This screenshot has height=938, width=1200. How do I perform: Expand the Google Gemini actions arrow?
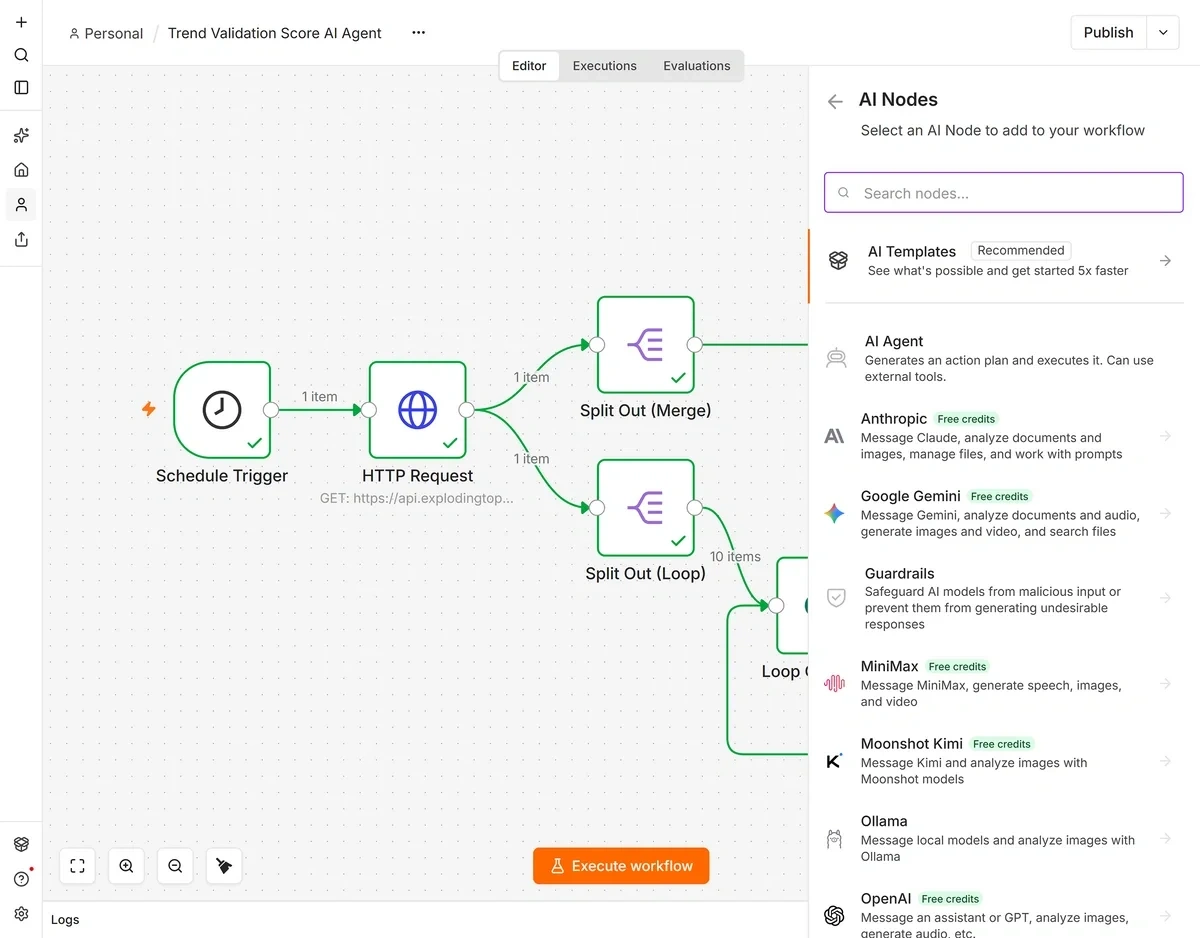click(x=1165, y=514)
